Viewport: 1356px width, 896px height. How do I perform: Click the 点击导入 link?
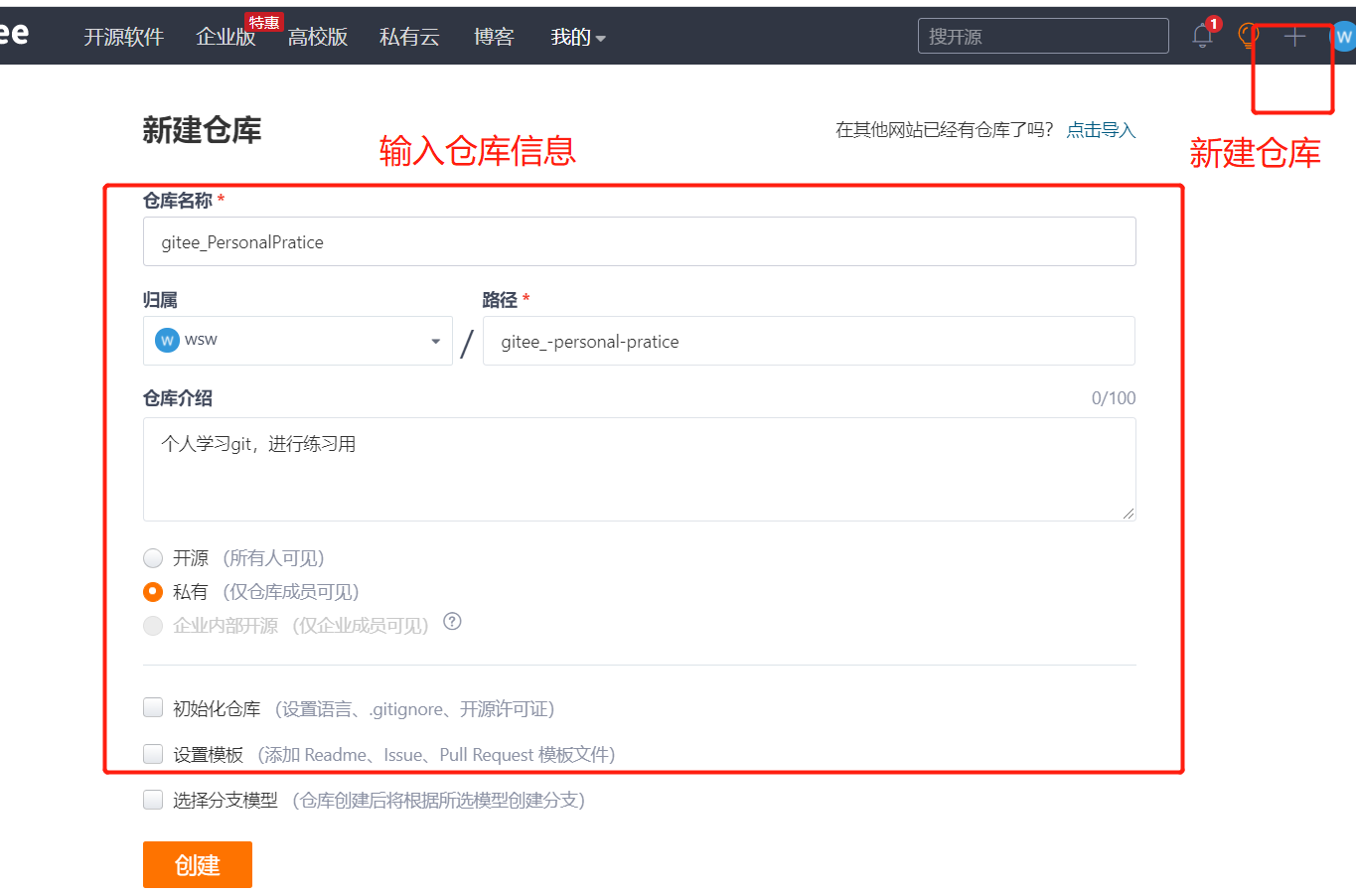[x=1101, y=130]
